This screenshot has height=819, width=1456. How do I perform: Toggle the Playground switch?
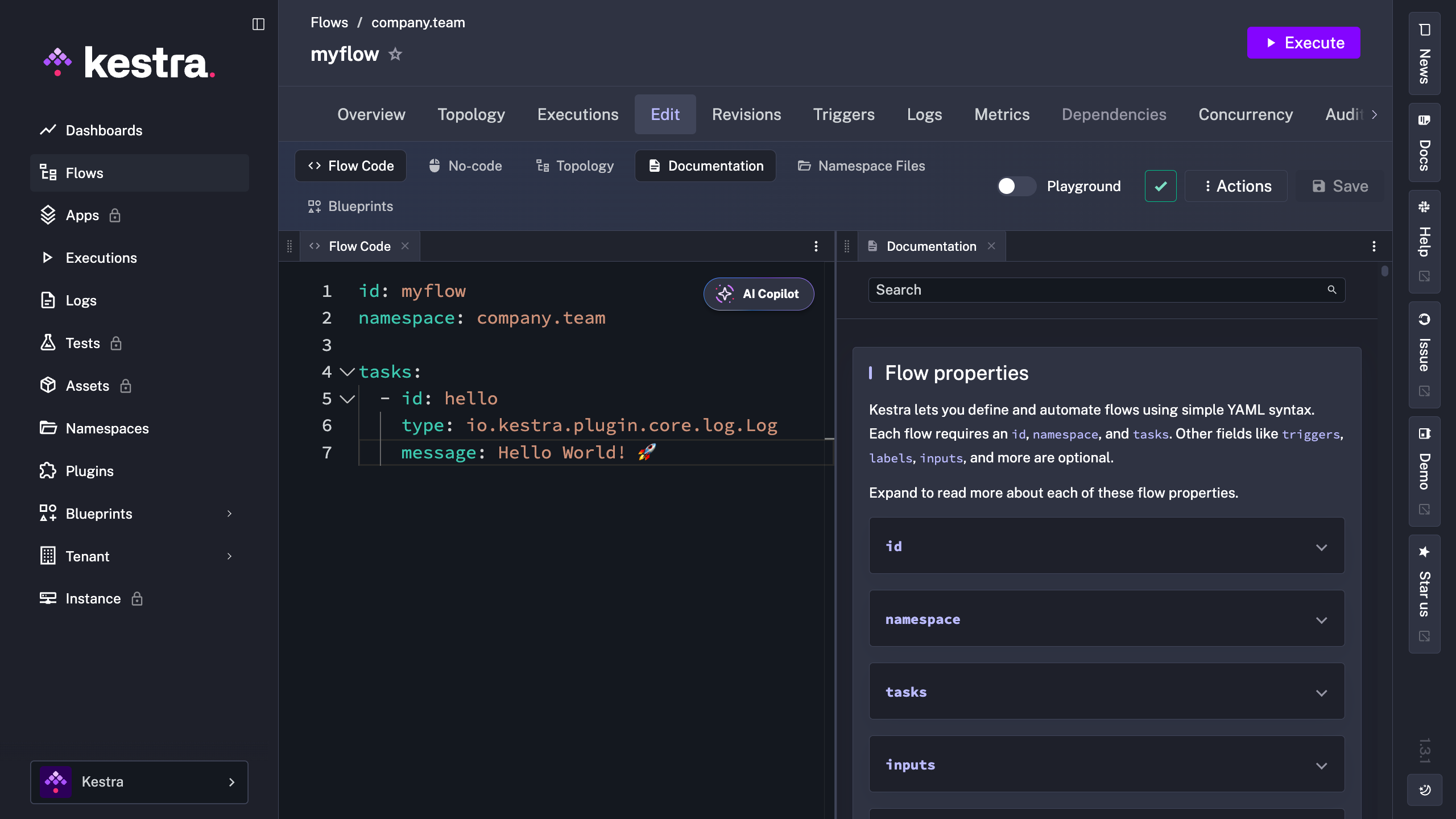point(1016,186)
